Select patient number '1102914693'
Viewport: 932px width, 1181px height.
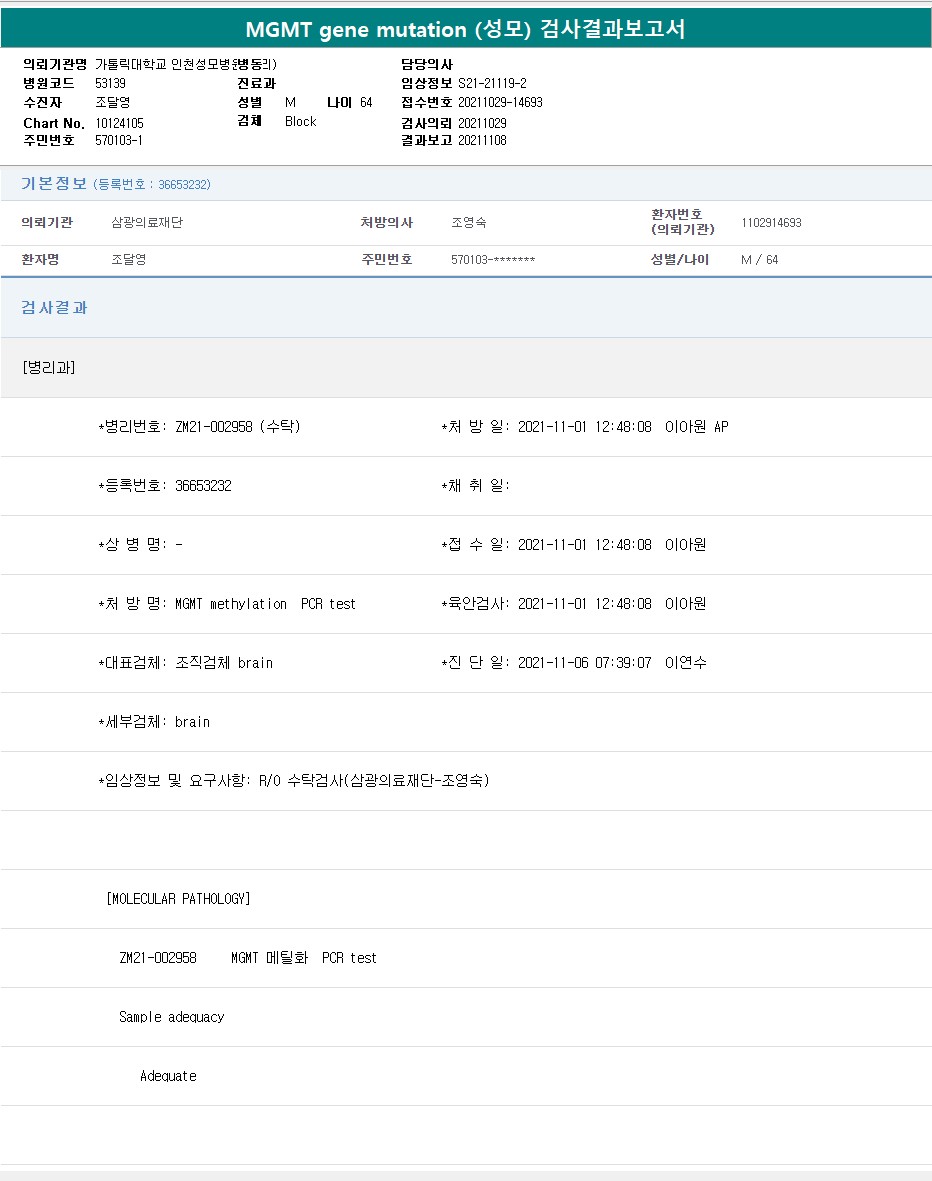point(772,223)
